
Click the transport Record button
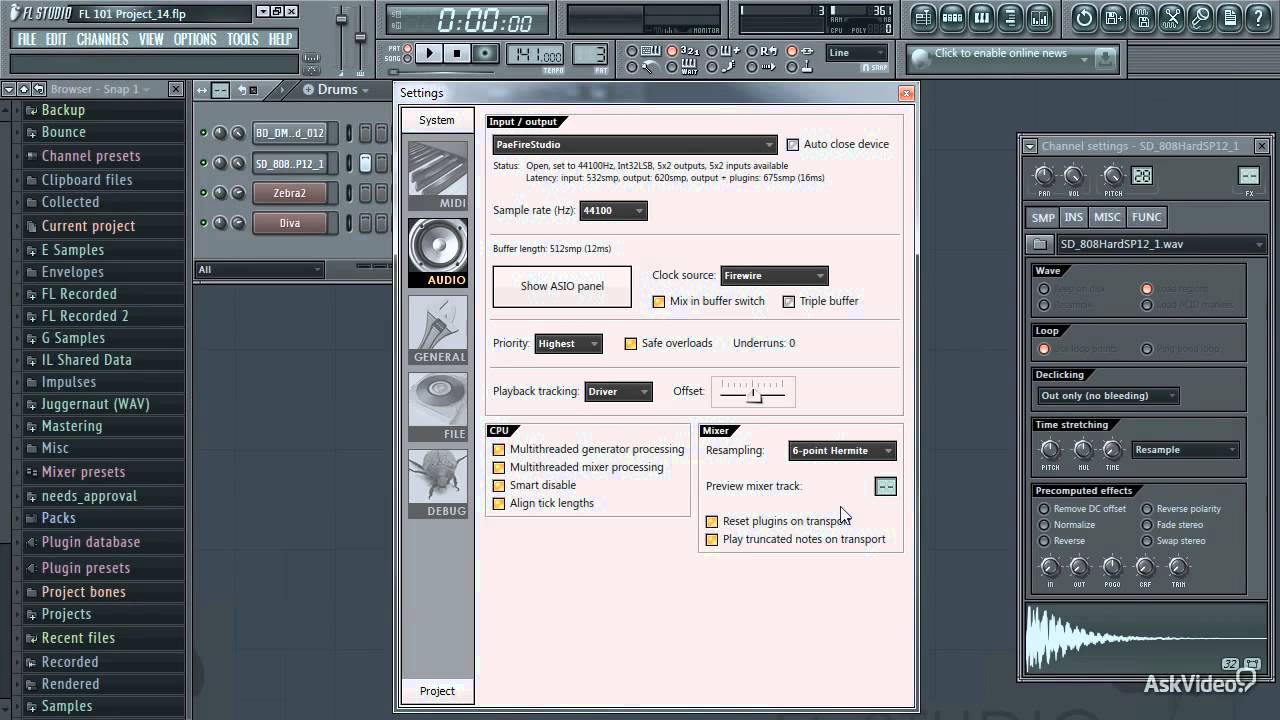[485, 53]
